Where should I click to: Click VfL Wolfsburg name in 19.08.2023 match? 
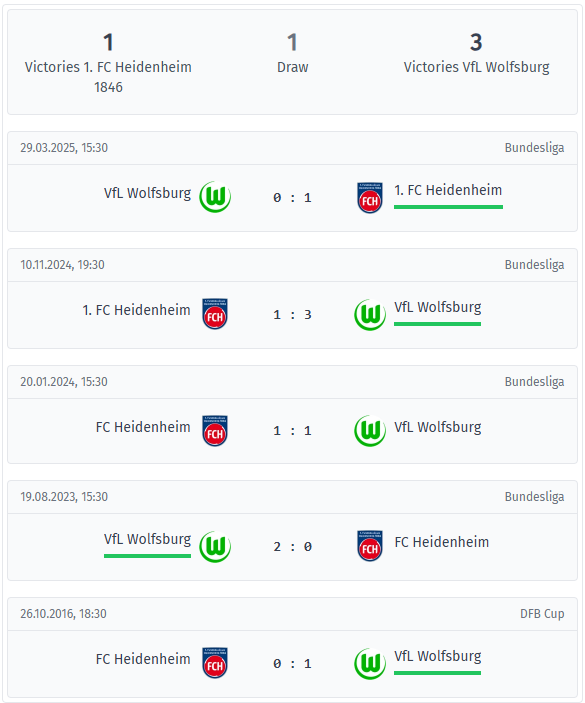(x=147, y=539)
